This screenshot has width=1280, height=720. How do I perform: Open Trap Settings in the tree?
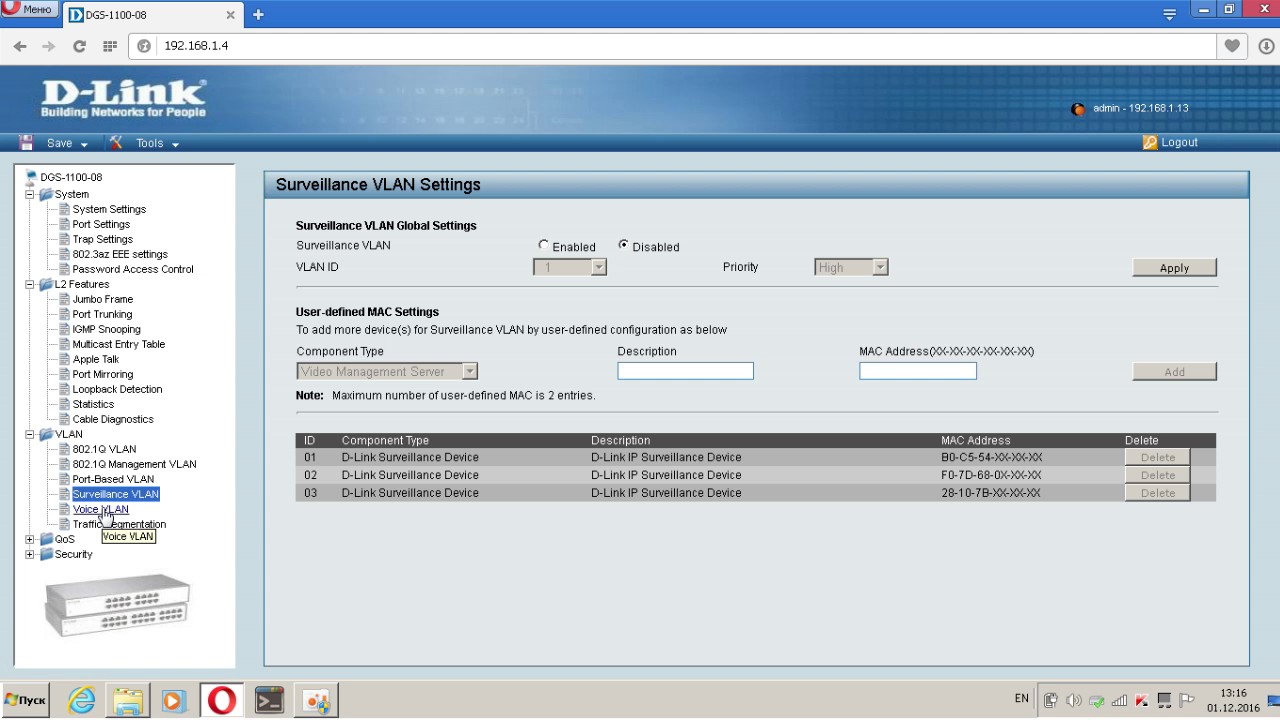click(102, 239)
